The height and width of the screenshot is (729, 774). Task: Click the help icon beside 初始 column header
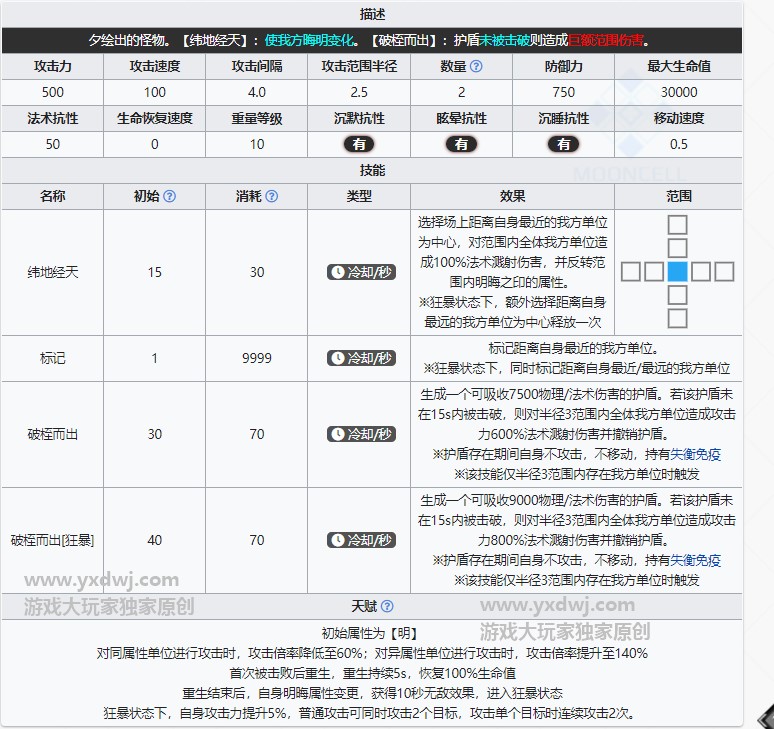tap(169, 196)
